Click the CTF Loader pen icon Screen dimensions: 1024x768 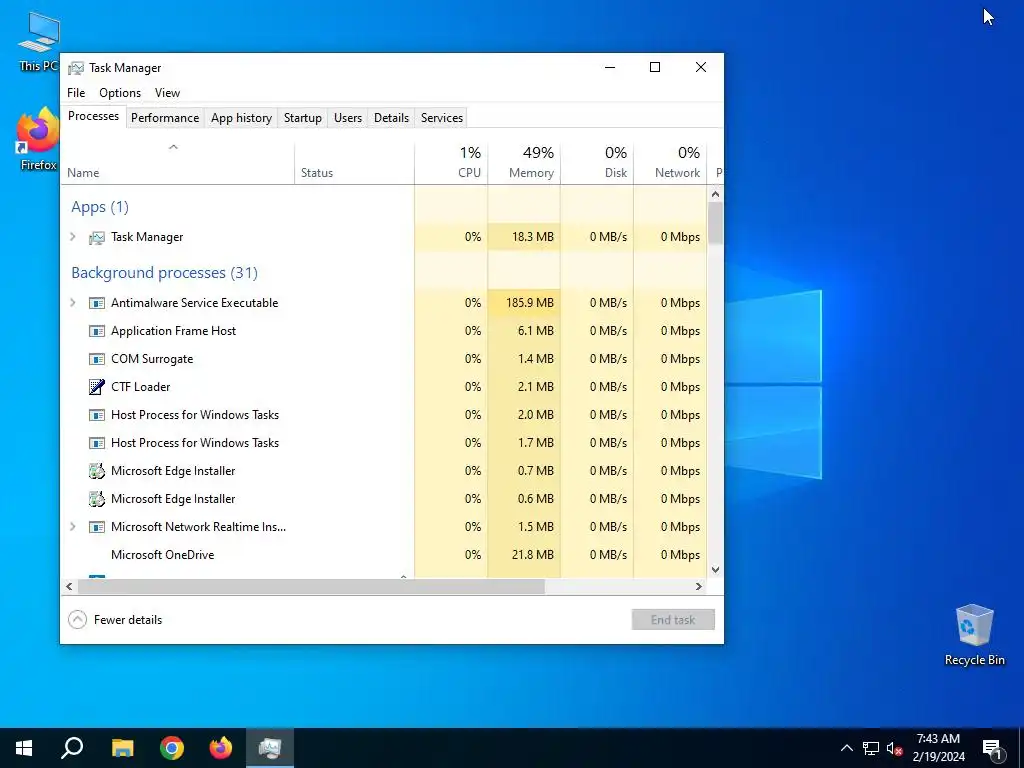tap(97, 387)
